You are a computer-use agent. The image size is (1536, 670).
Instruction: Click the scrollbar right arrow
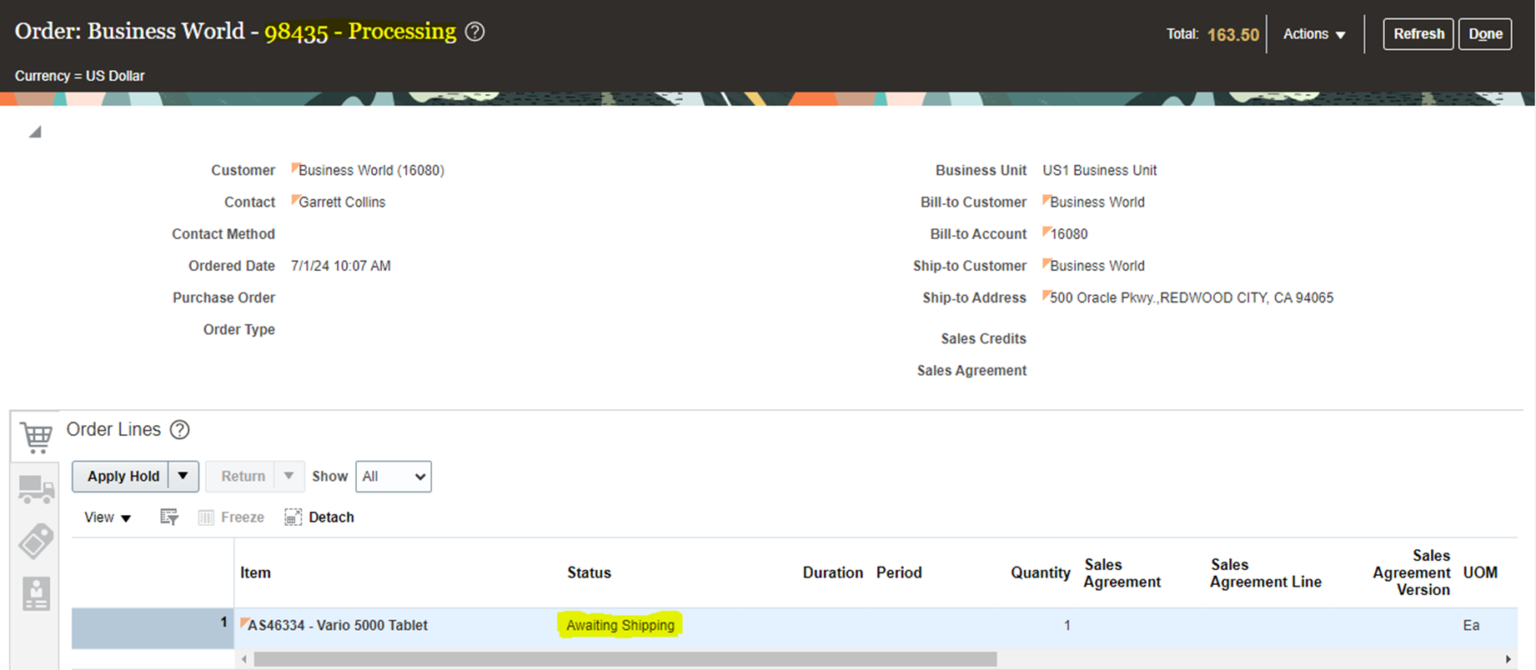click(1508, 659)
